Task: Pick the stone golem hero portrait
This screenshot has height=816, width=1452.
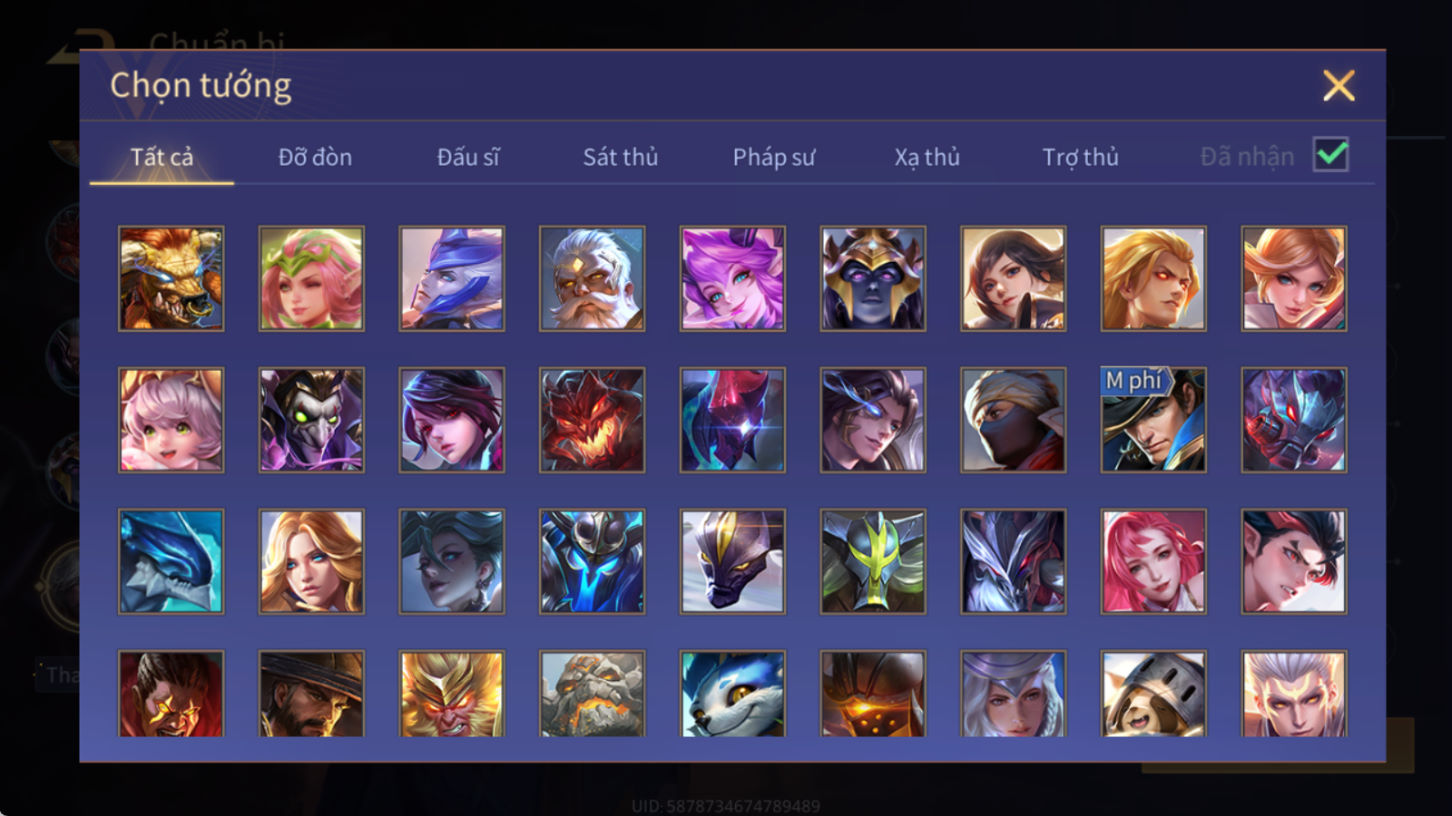Action: pos(592,694)
